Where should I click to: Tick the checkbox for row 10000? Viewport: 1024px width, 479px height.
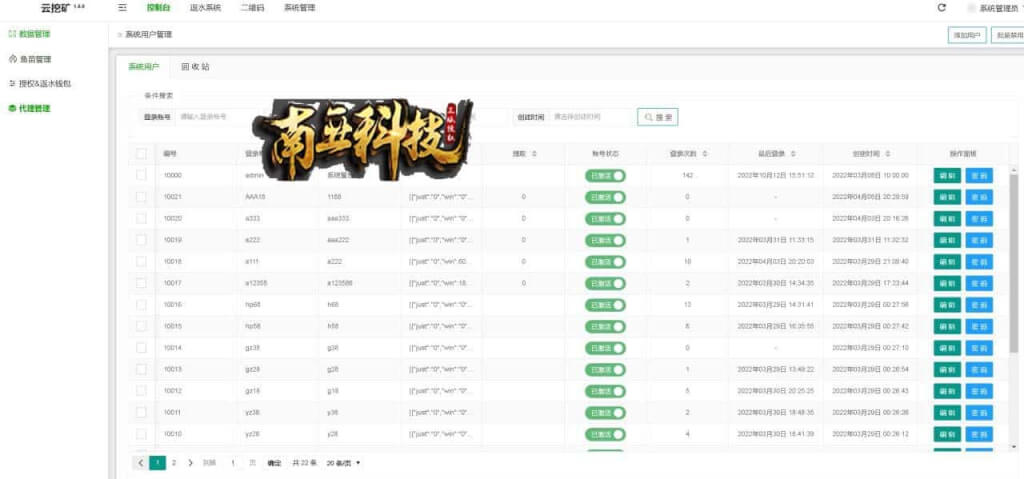(x=141, y=175)
